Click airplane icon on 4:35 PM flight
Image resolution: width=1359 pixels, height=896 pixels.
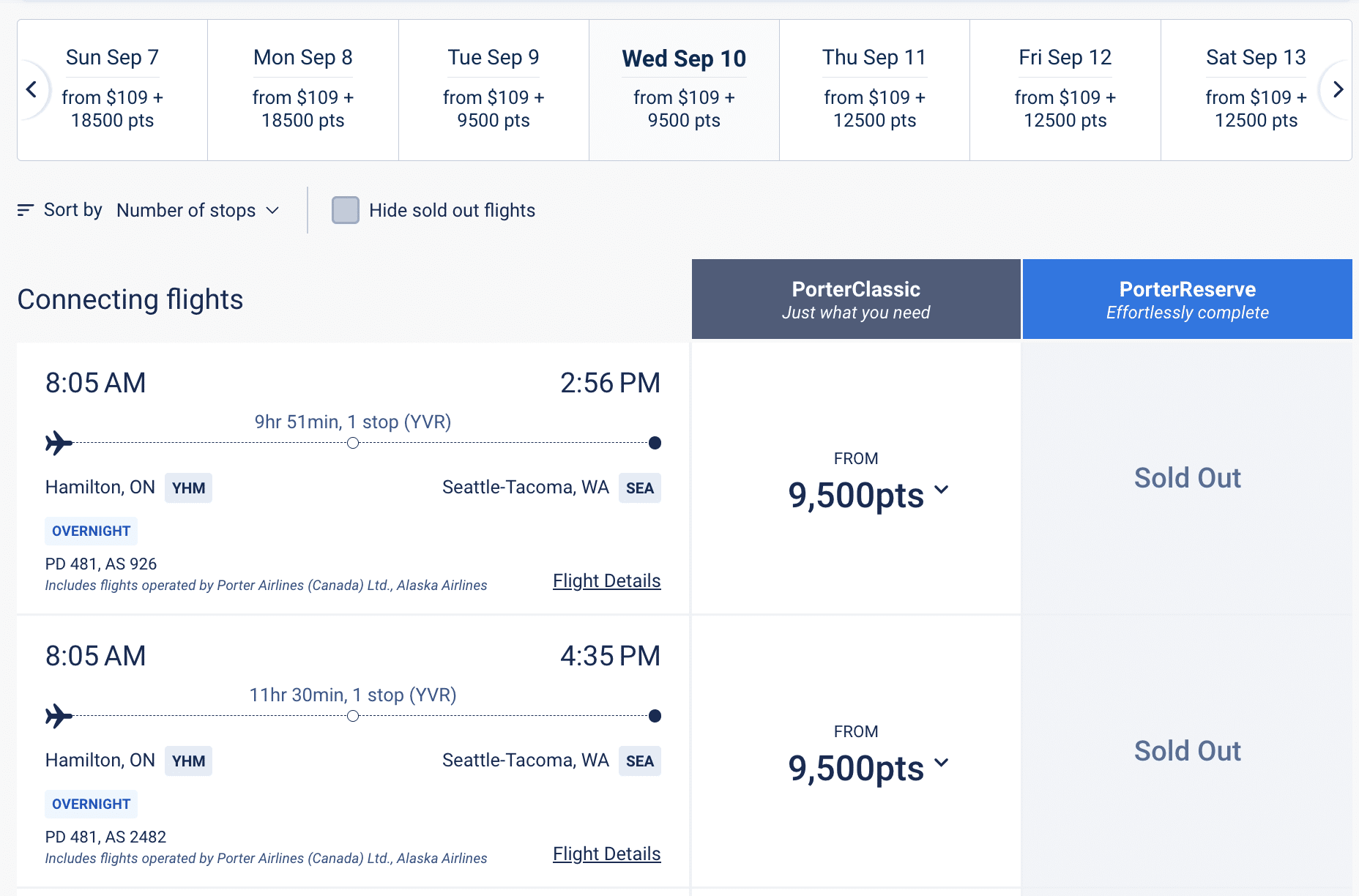59,716
